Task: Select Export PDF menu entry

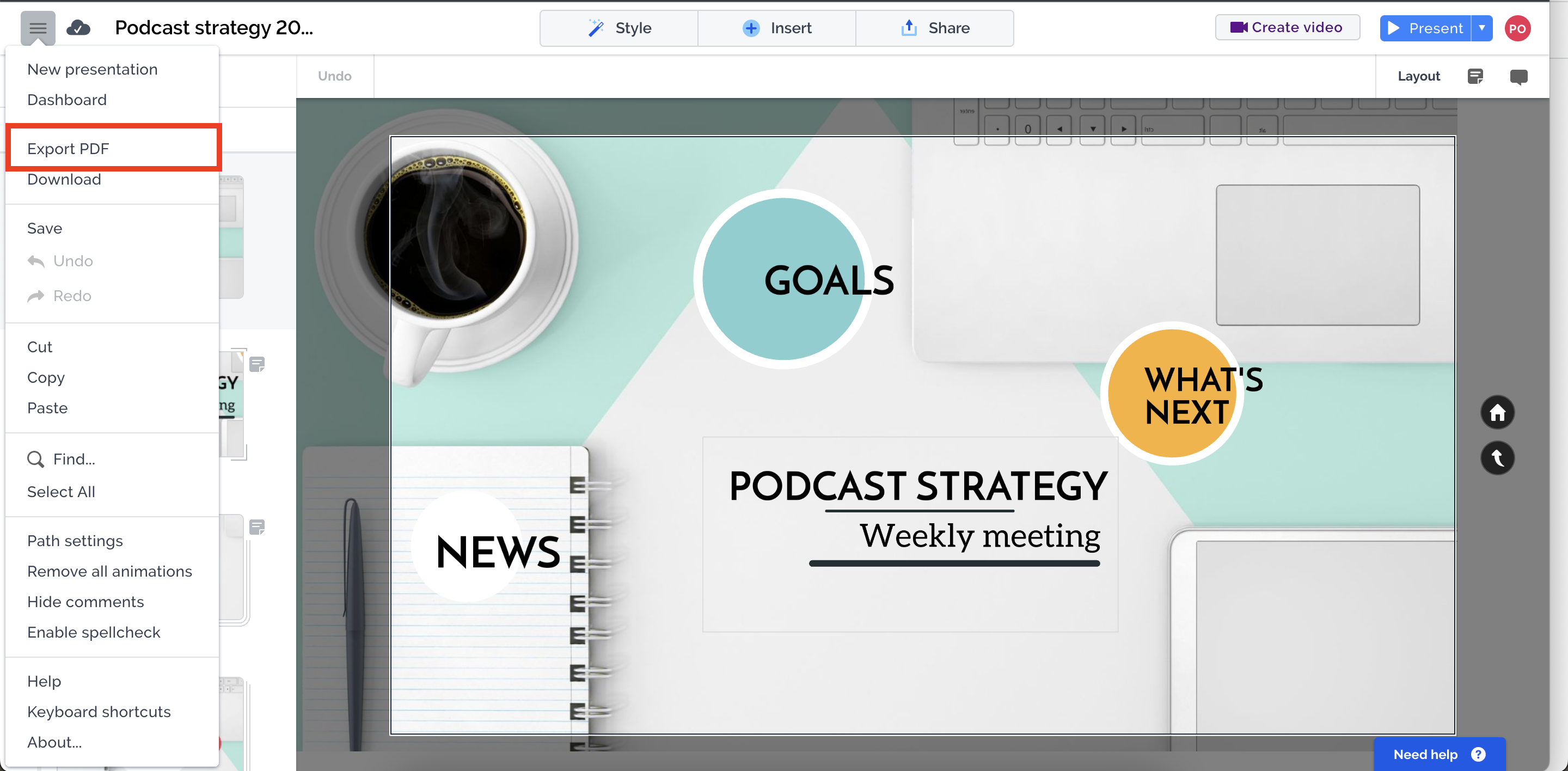Action: (68, 148)
